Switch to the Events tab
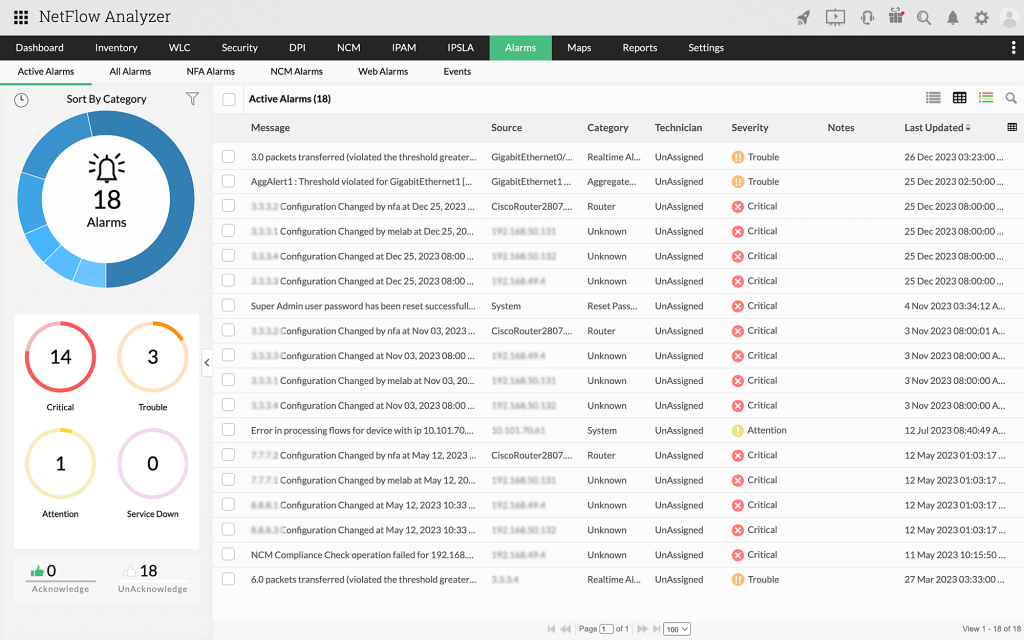Viewport: 1024px width, 640px height. 457,71
